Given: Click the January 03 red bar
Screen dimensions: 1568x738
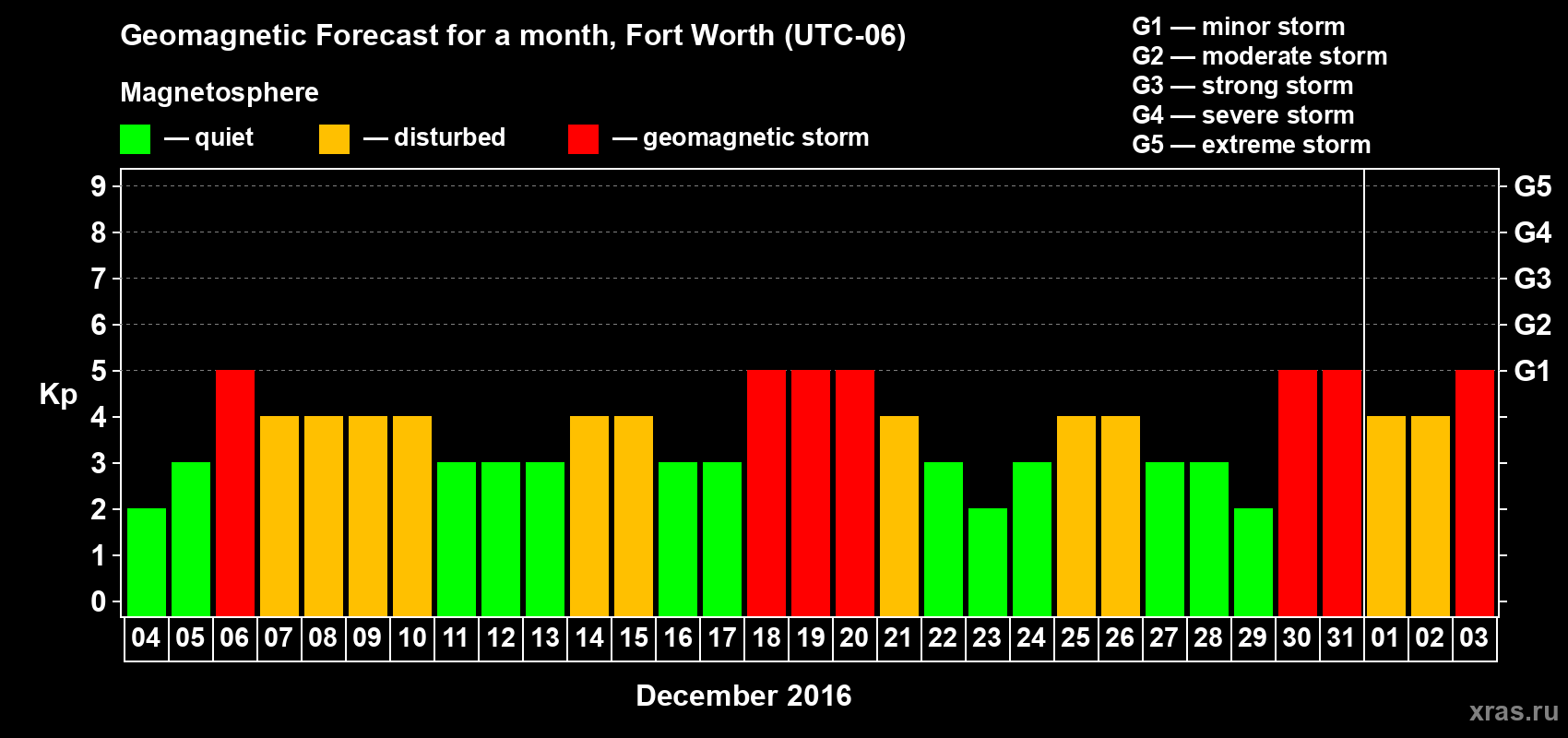Looking at the screenshot, I should (x=1475, y=493).
